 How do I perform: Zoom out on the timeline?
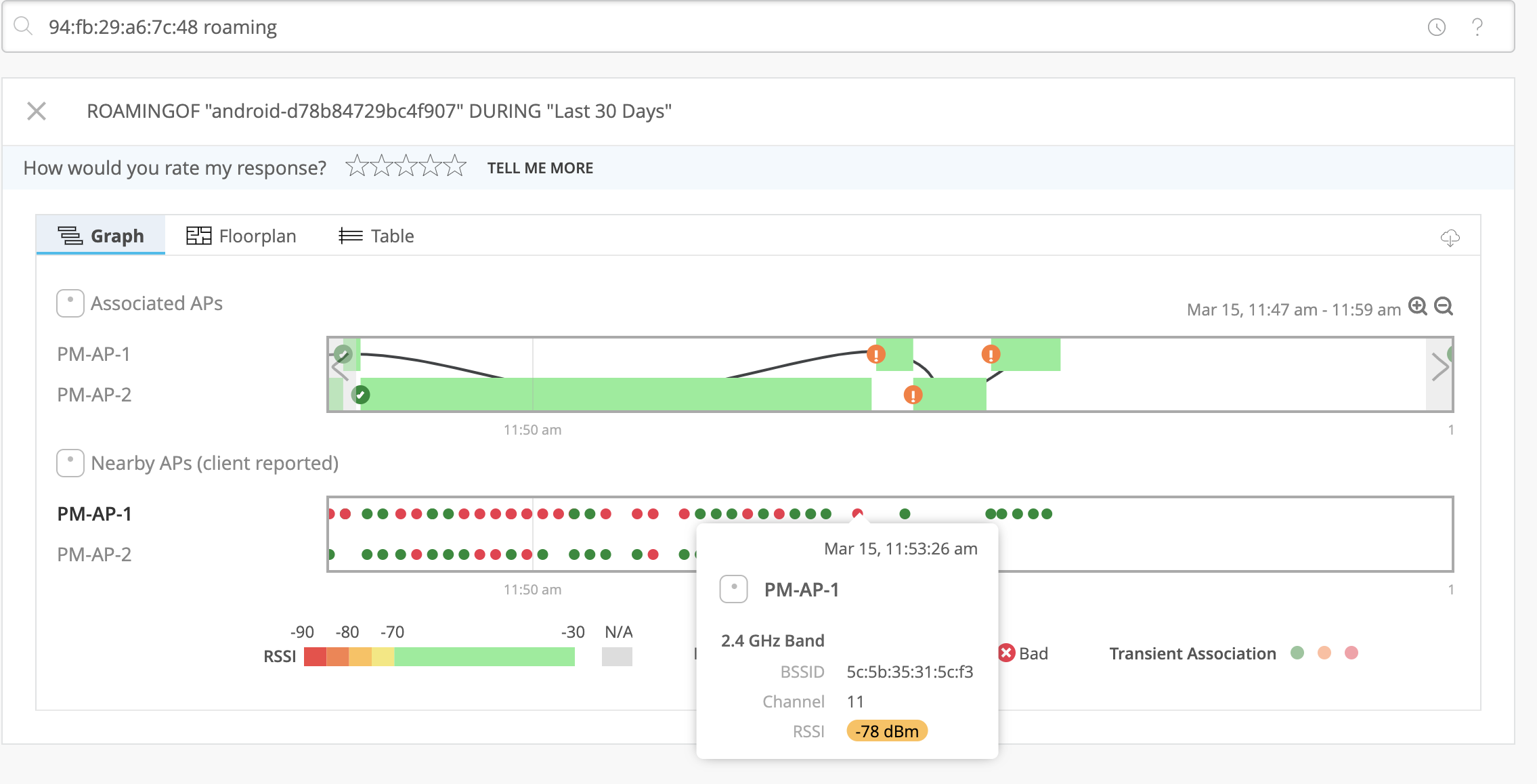pos(1444,307)
